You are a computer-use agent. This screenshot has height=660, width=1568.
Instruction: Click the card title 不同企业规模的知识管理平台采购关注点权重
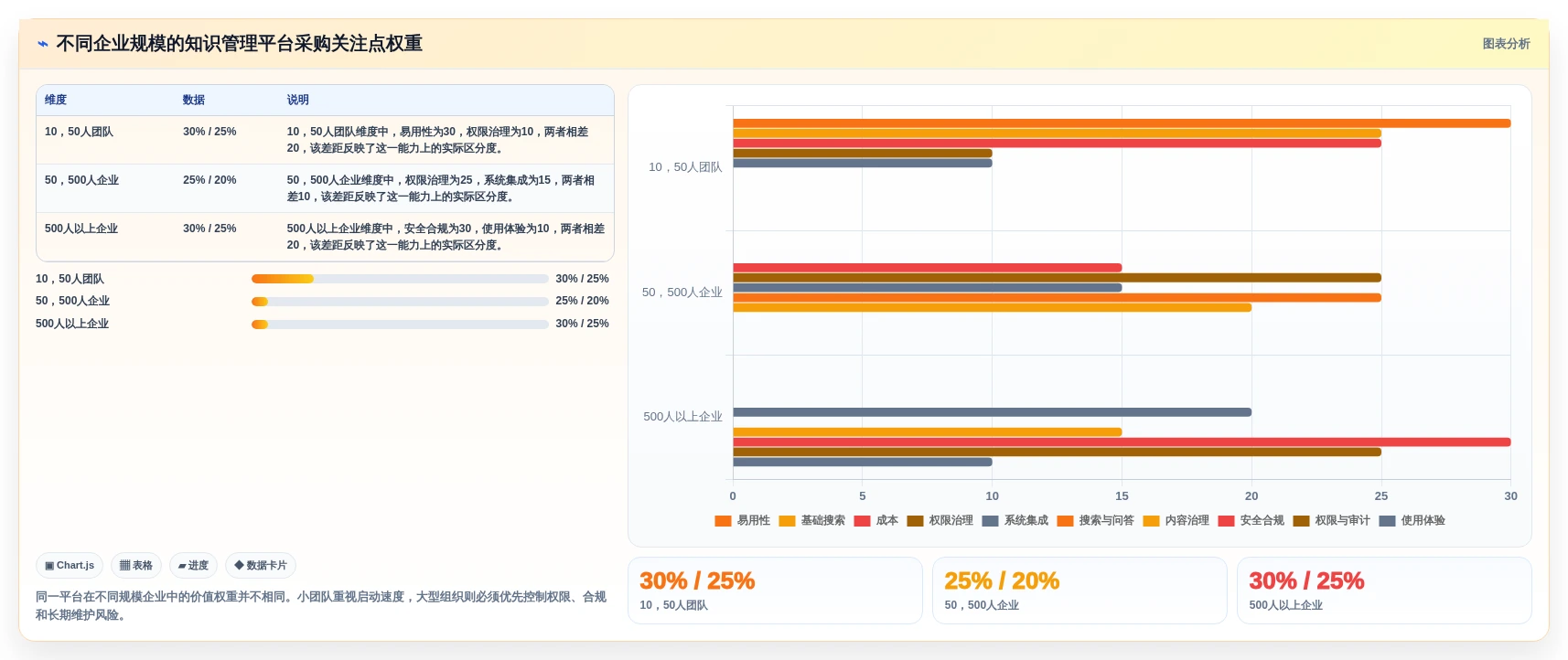click(x=239, y=44)
